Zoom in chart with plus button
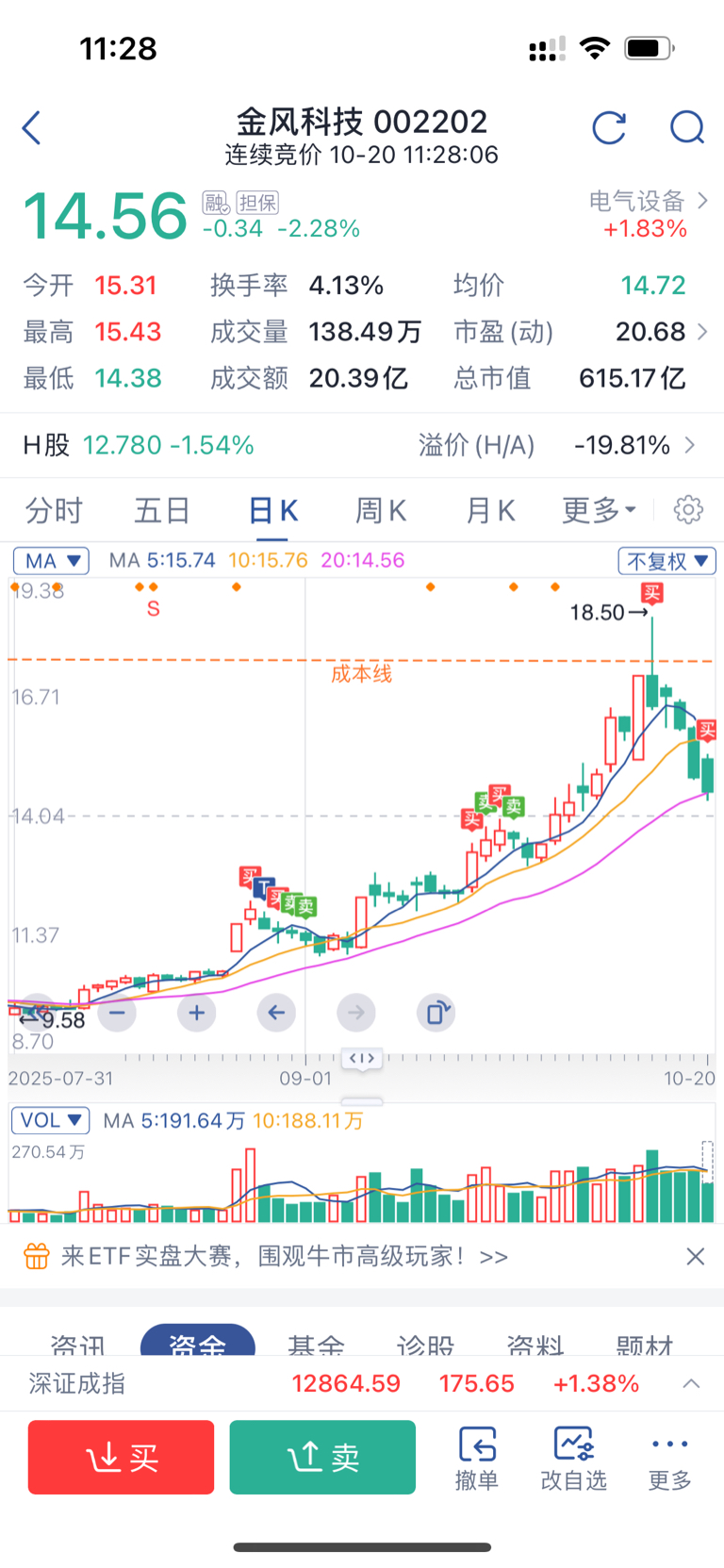 click(x=196, y=1013)
